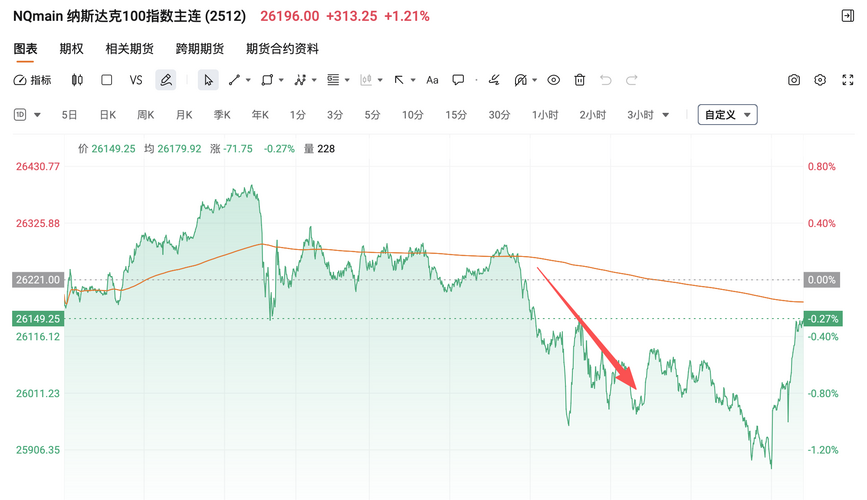The height and width of the screenshot is (500, 867).
Task: Select the Aa text tool
Action: (x=432, y=80)
